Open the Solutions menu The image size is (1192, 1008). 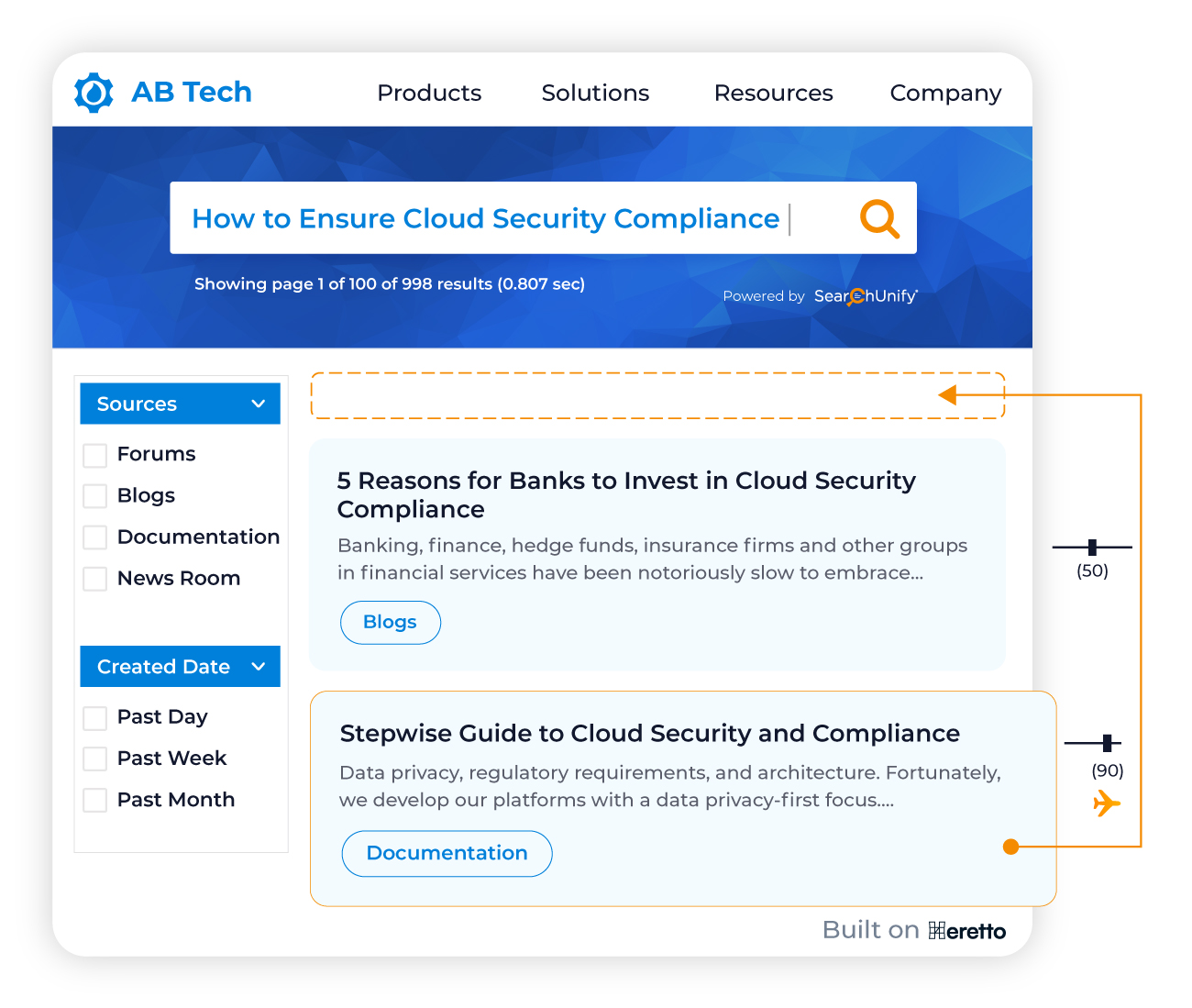click(x=595, y=93)
